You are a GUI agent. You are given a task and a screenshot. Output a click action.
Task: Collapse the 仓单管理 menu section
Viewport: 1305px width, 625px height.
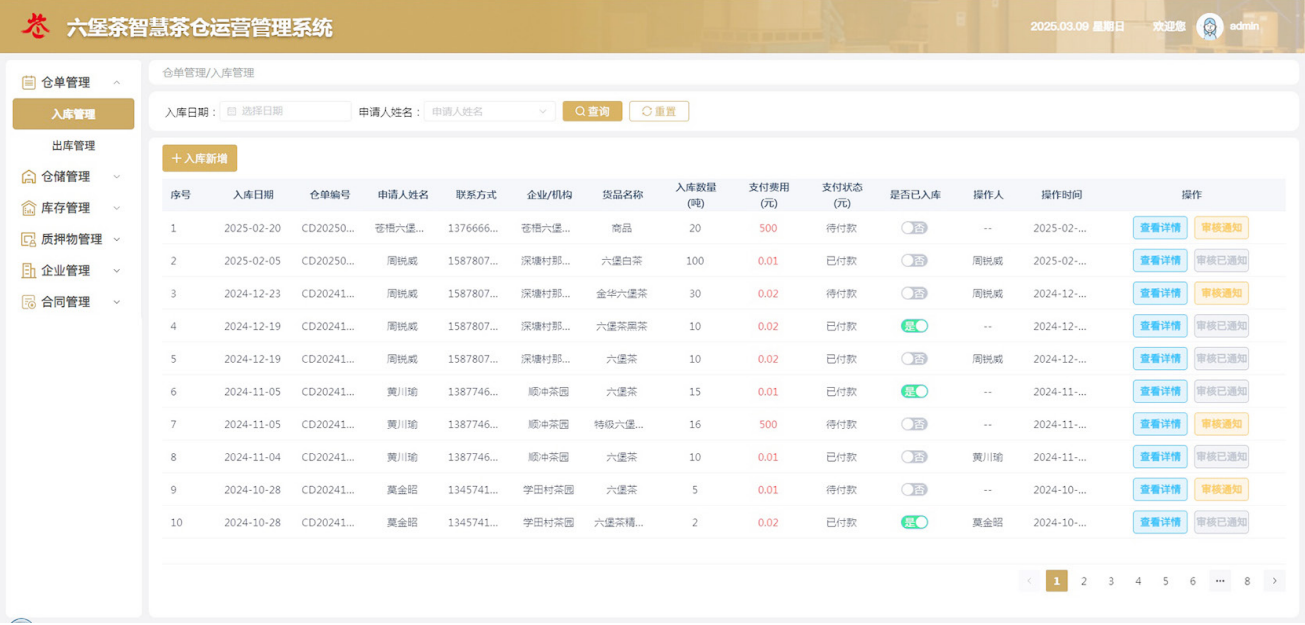click(116, 83)
